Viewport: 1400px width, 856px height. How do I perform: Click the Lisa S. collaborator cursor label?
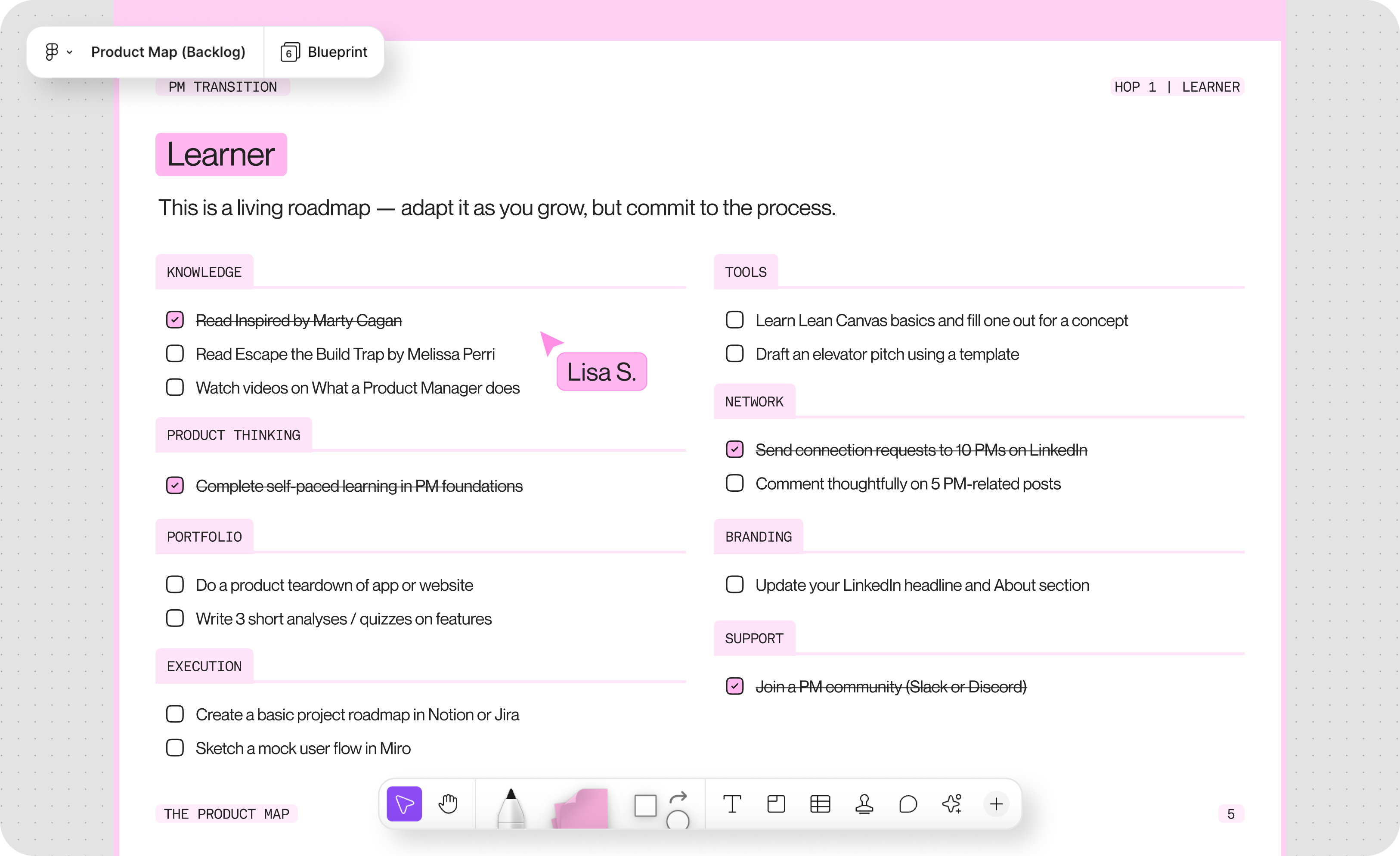(x=601, y=371)
